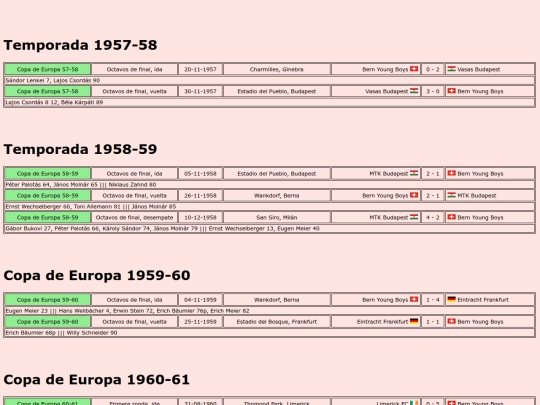The image size is (540, 405).
Task: Click 'Bern Young Boys' home team, 26-11-1958 row
Action: (385, 196)
